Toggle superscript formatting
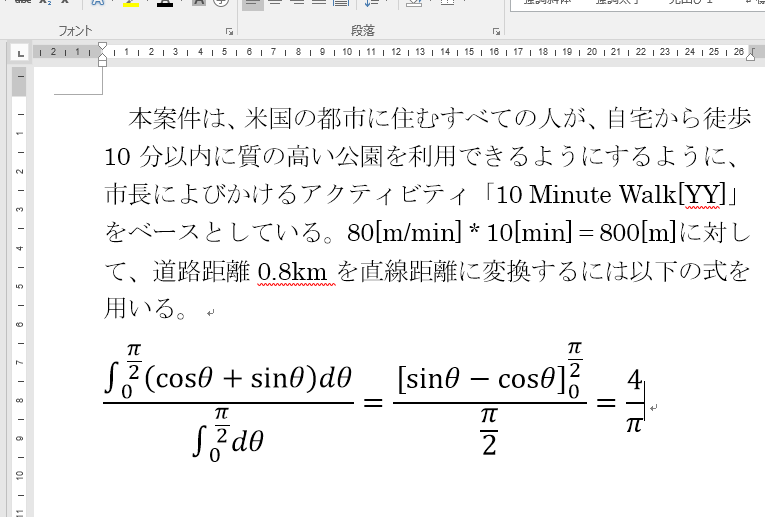 coord(63,3)
